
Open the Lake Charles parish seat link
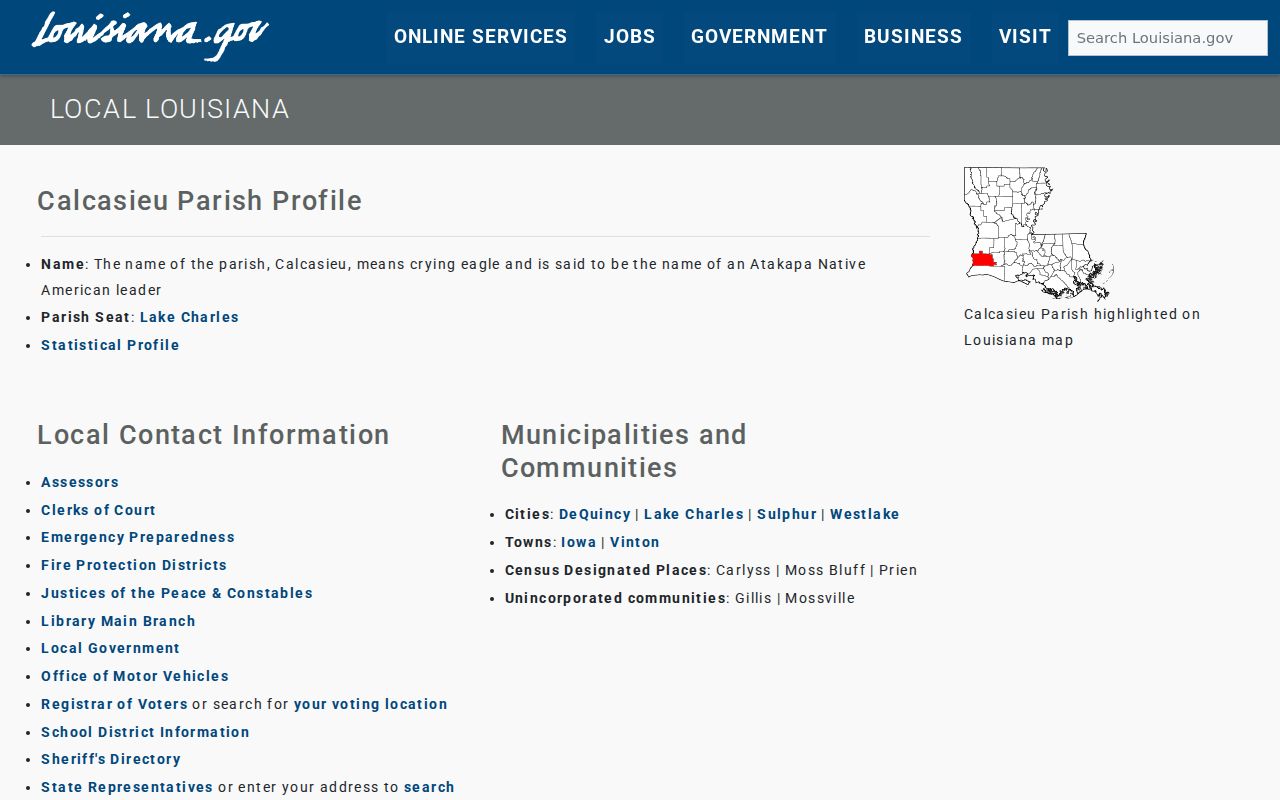coord(189,317)
